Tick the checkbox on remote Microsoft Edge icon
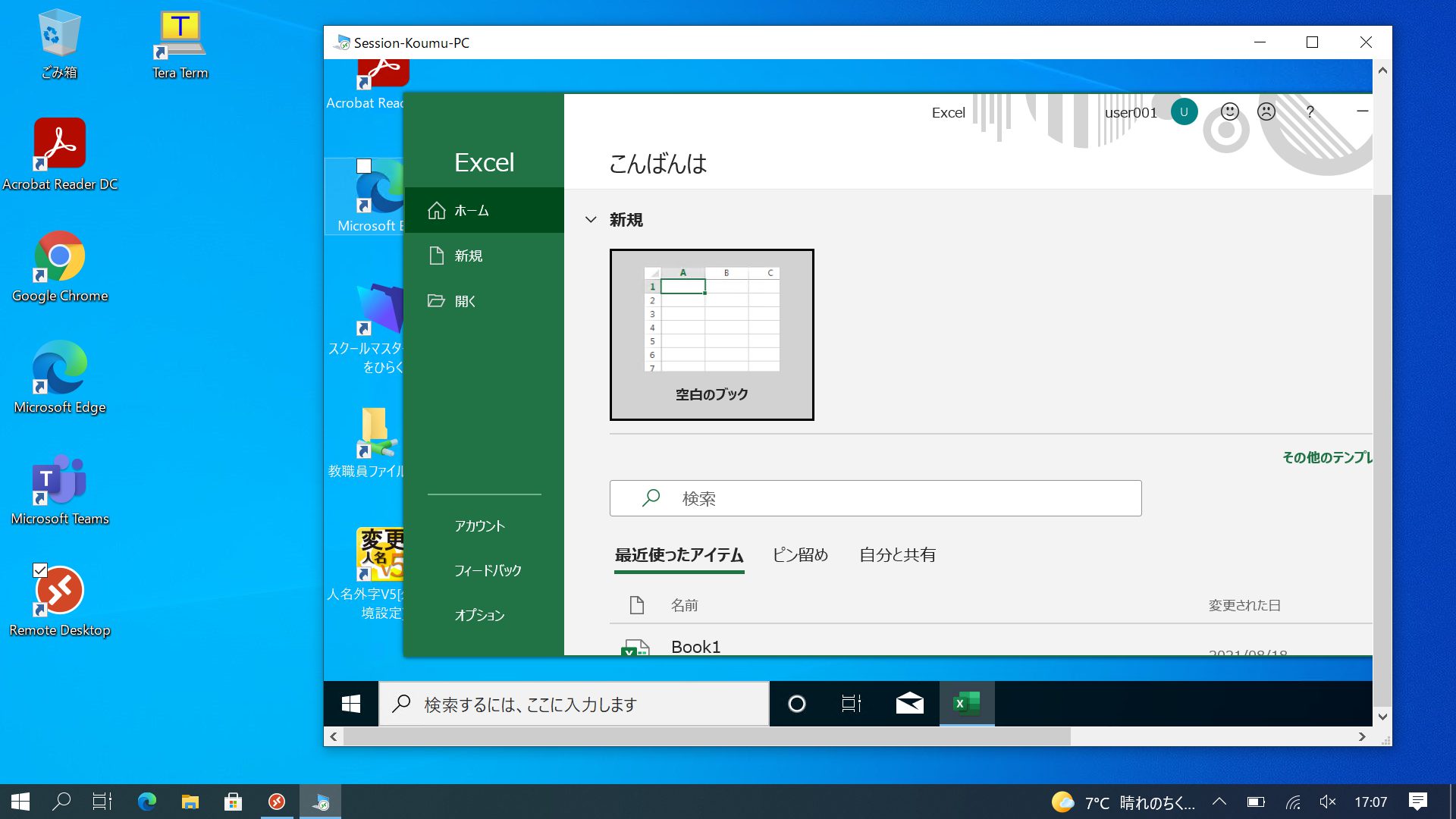Image resolution: width=1456 pixels, height=819 pixels. coord(364,165)
